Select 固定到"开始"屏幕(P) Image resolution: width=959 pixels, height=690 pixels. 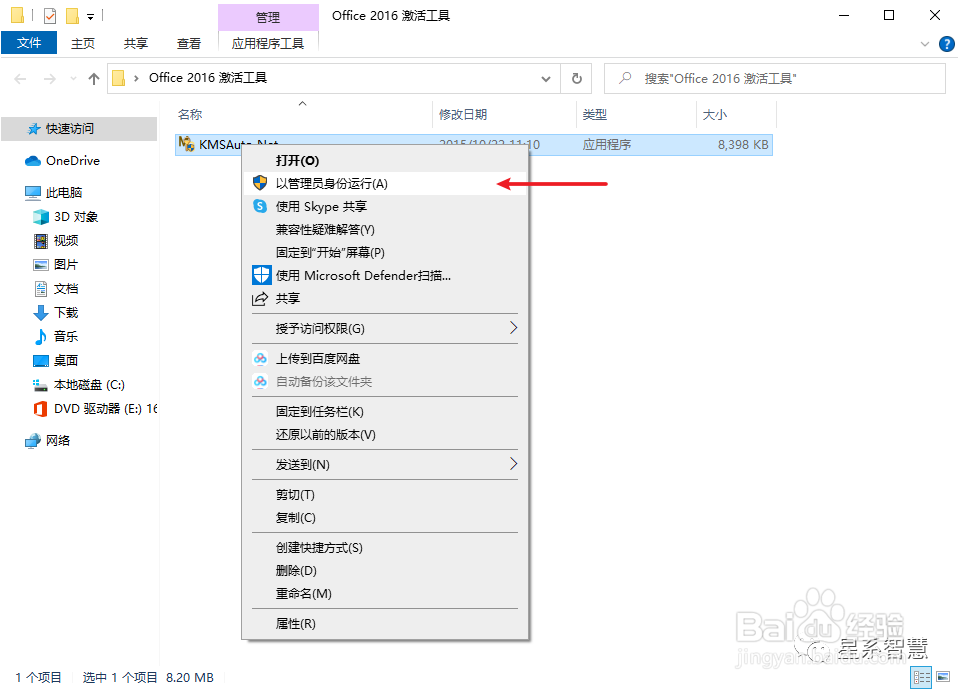385,252
